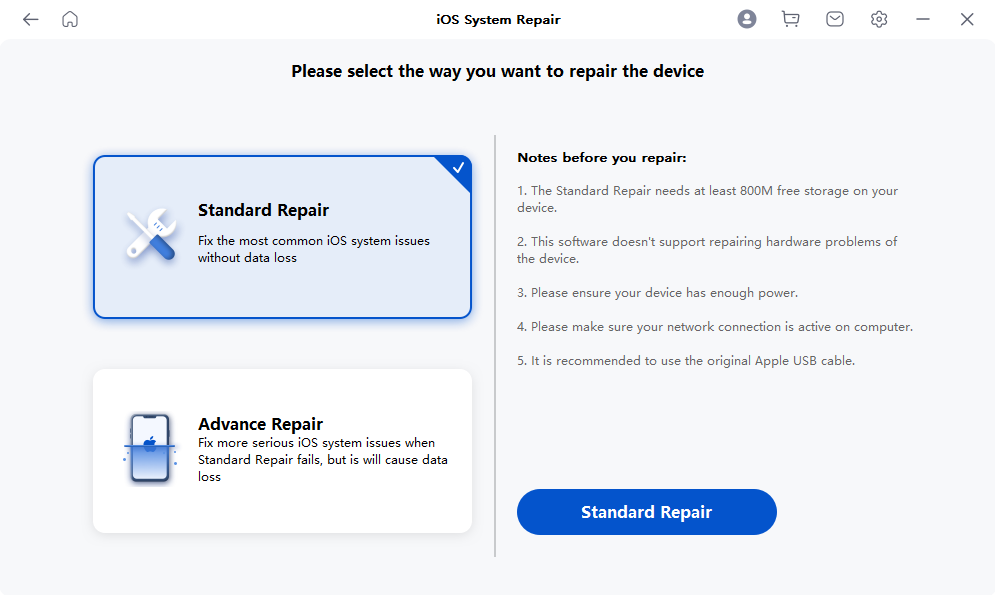This screenshot has width=995, height=595.
Task: Open the shopping cart icon
Action: (791, 19)
